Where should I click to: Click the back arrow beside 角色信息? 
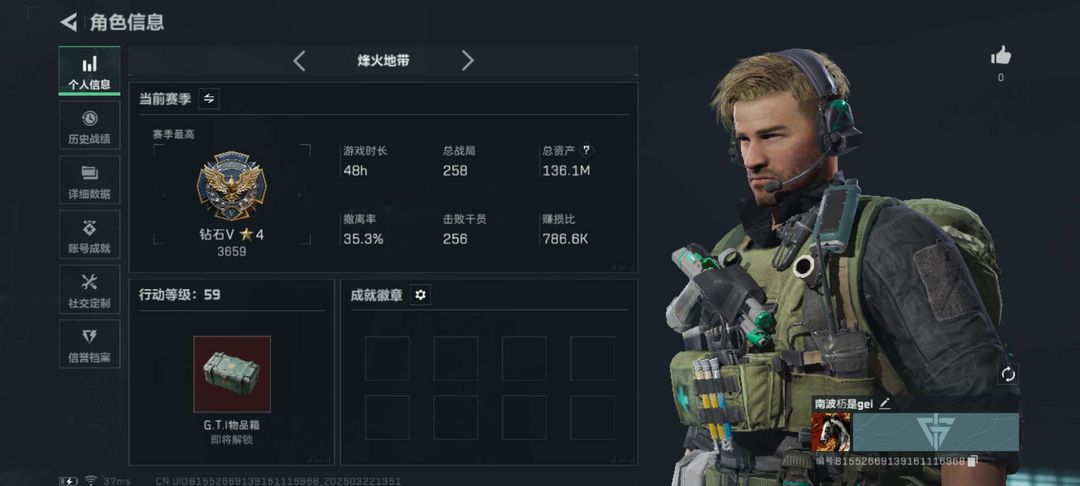(x=69, y=22)
